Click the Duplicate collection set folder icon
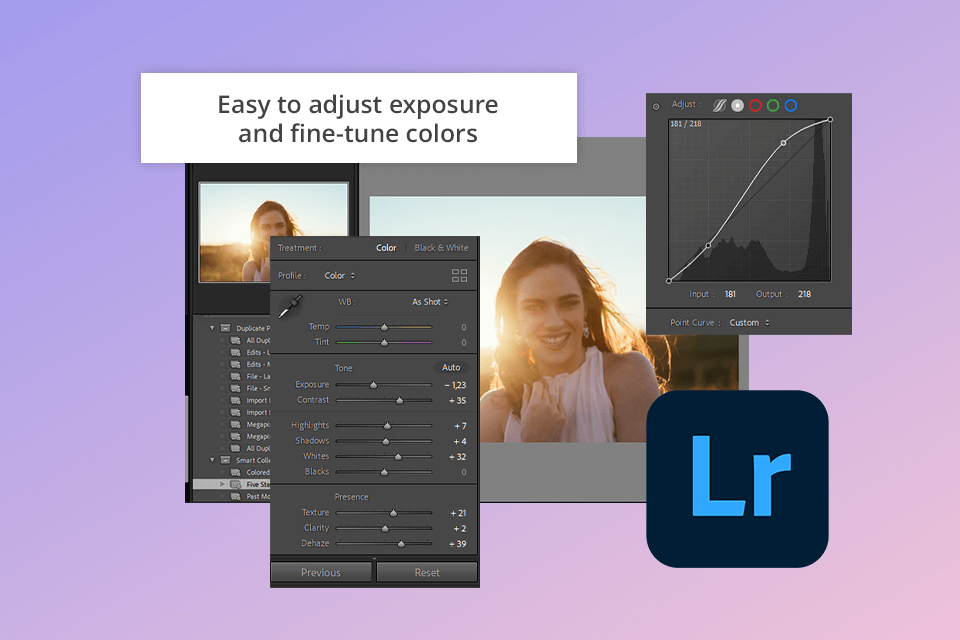The width and height of the screenshot is (960, 640). [x=225, y=328]
